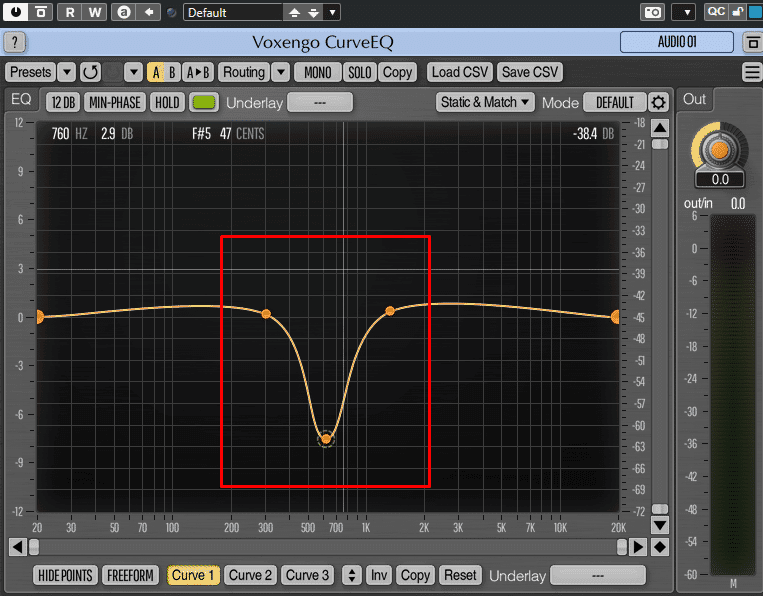Image resolution: width=763 pixels, height=596 pixels.
Task: Open the Presets menu
Action: [x=30, y=72]
